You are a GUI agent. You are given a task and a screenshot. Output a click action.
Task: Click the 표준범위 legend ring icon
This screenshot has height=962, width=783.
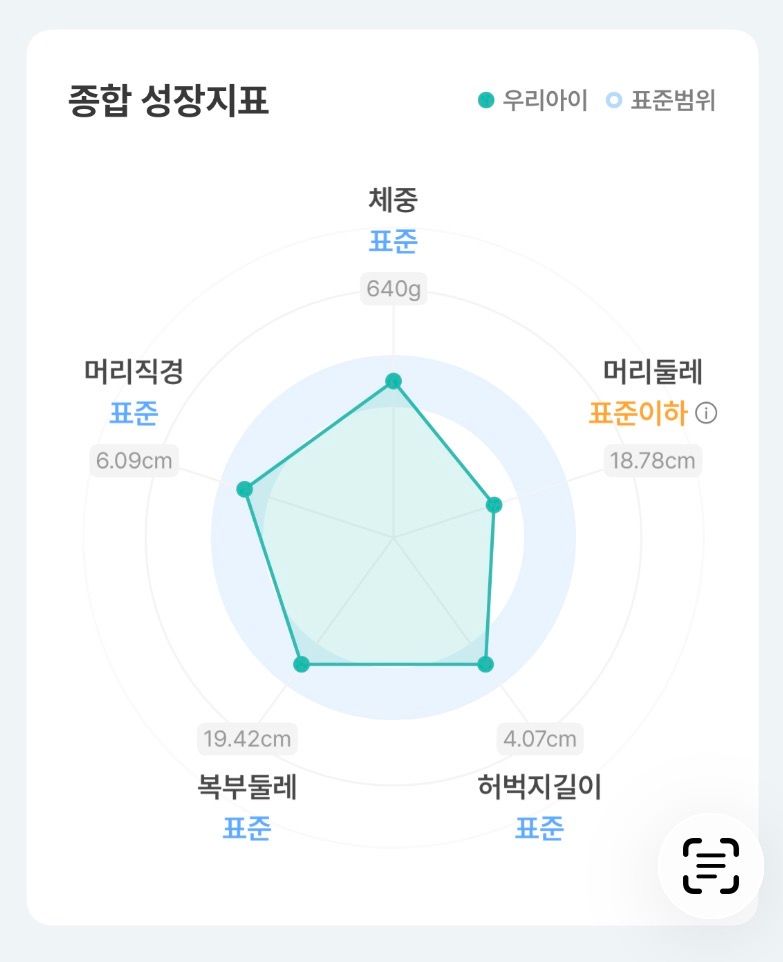click(x=613, y=101)
